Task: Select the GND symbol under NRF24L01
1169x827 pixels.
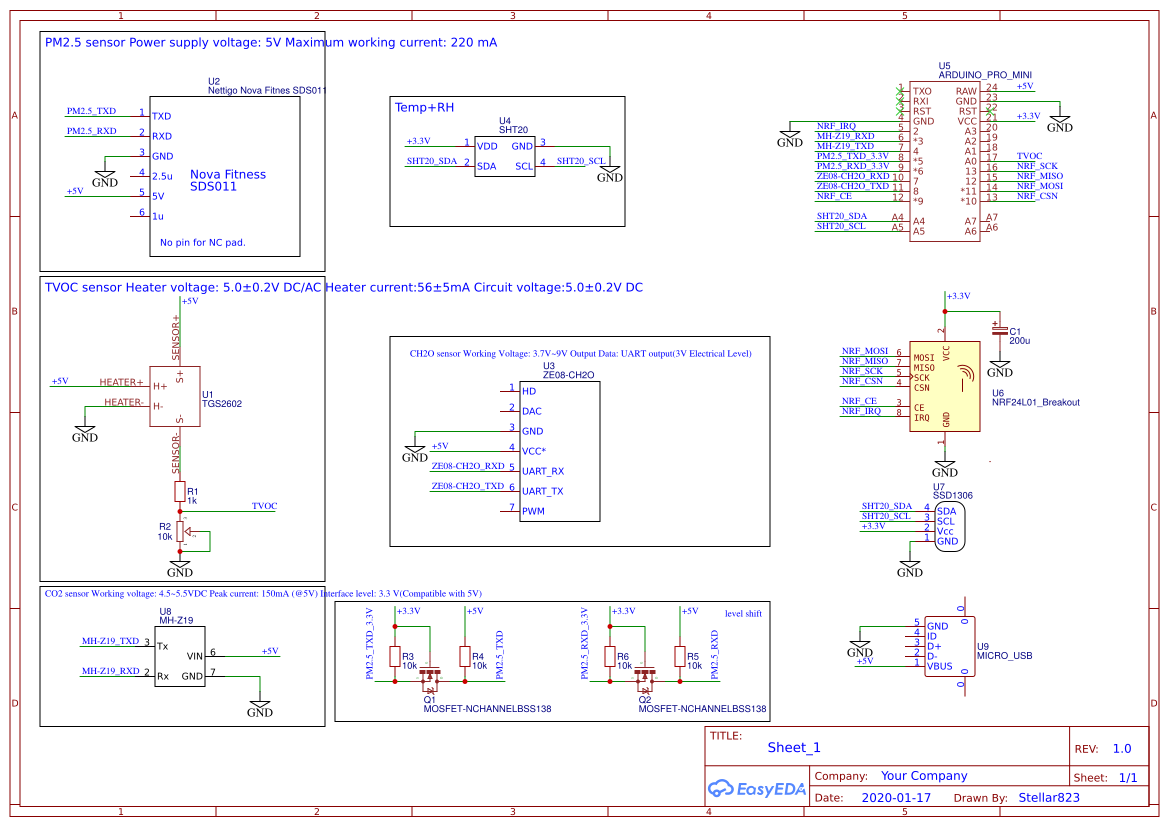Action: click(x=945, y=468)
